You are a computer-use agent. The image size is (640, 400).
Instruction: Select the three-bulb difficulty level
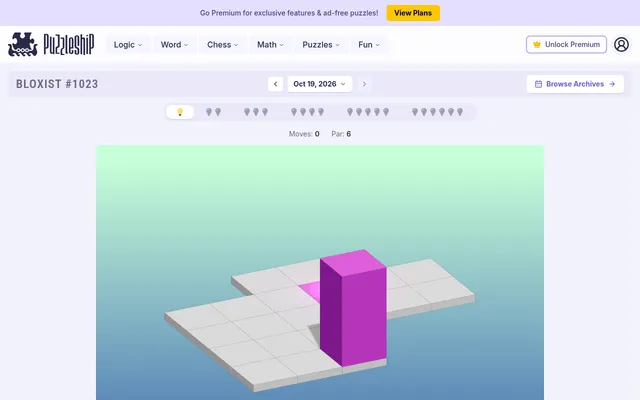[256, 112]
